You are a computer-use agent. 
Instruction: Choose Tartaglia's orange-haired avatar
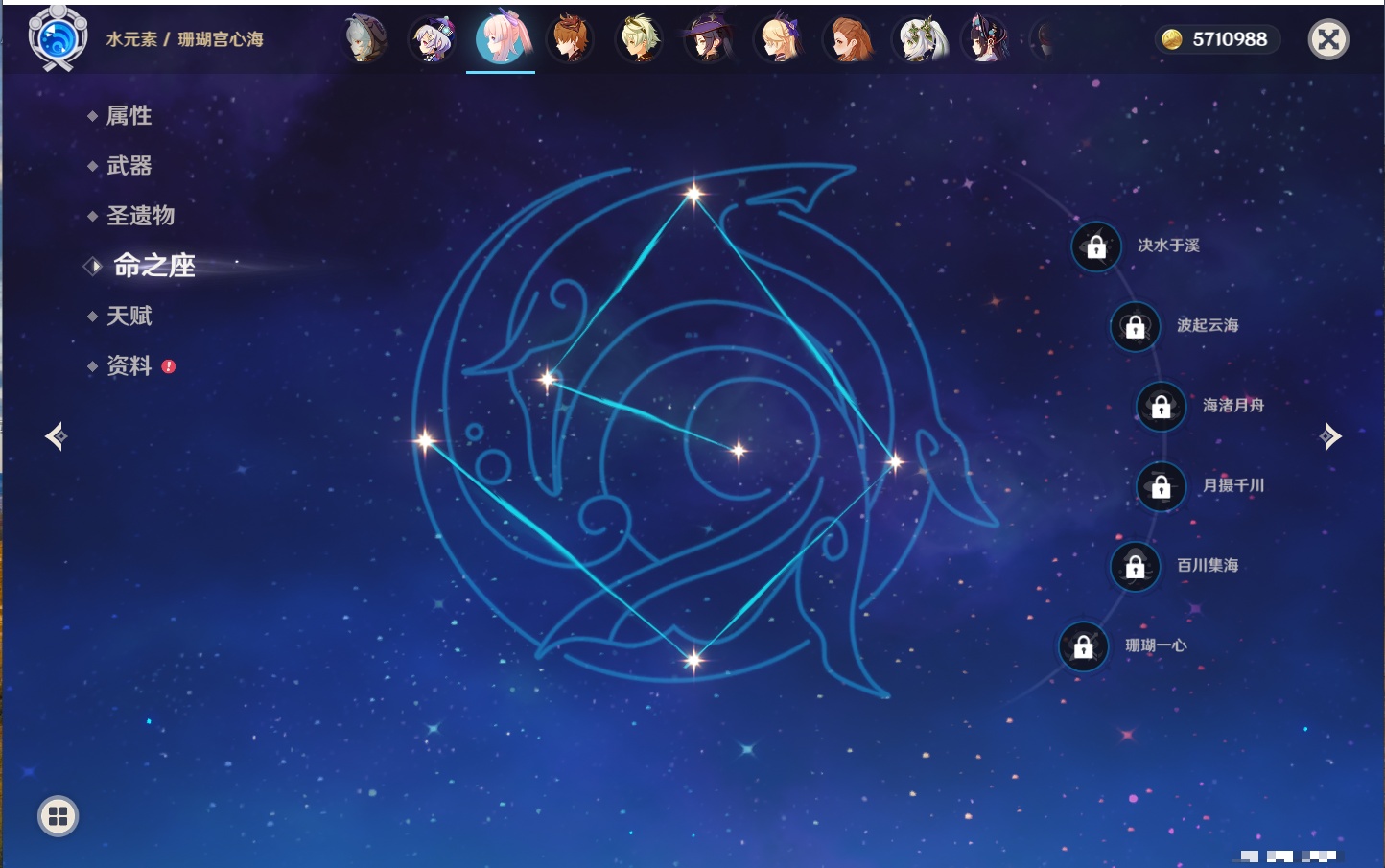pyautogui.click(x=570, y=39)
